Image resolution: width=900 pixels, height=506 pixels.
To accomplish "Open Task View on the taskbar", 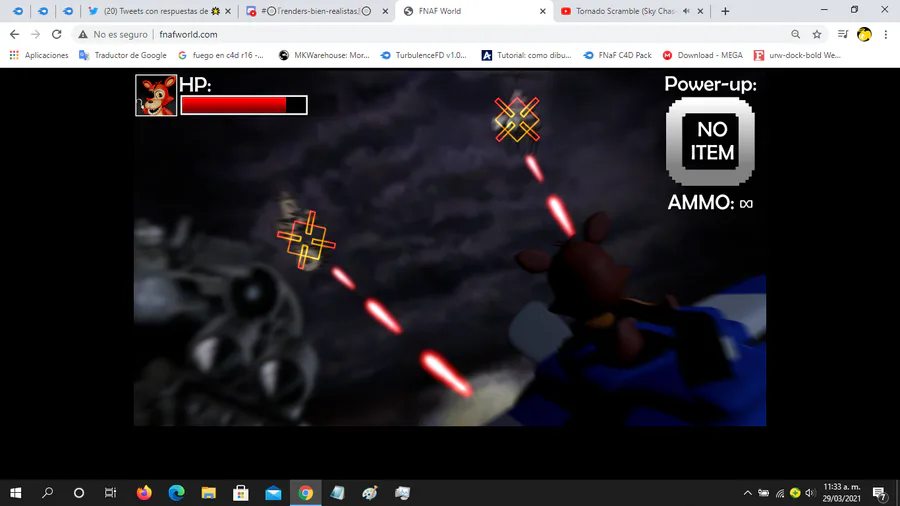I will pyautogui.click(x=110, y=493).
